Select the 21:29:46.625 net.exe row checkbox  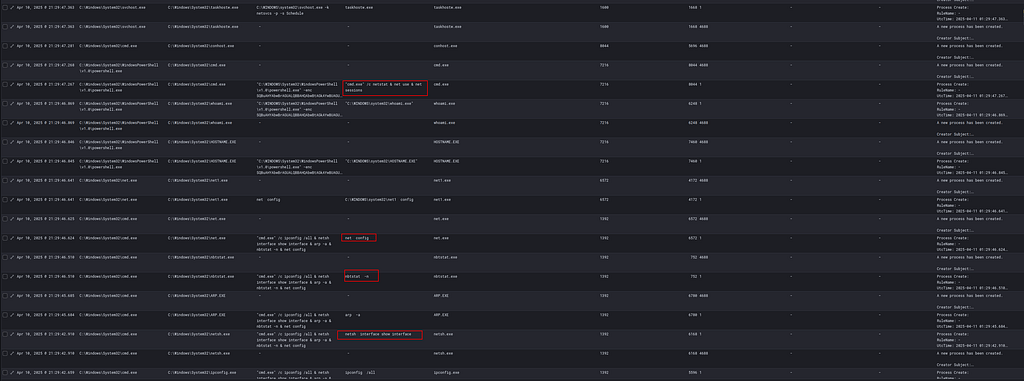tap(5, 218)
